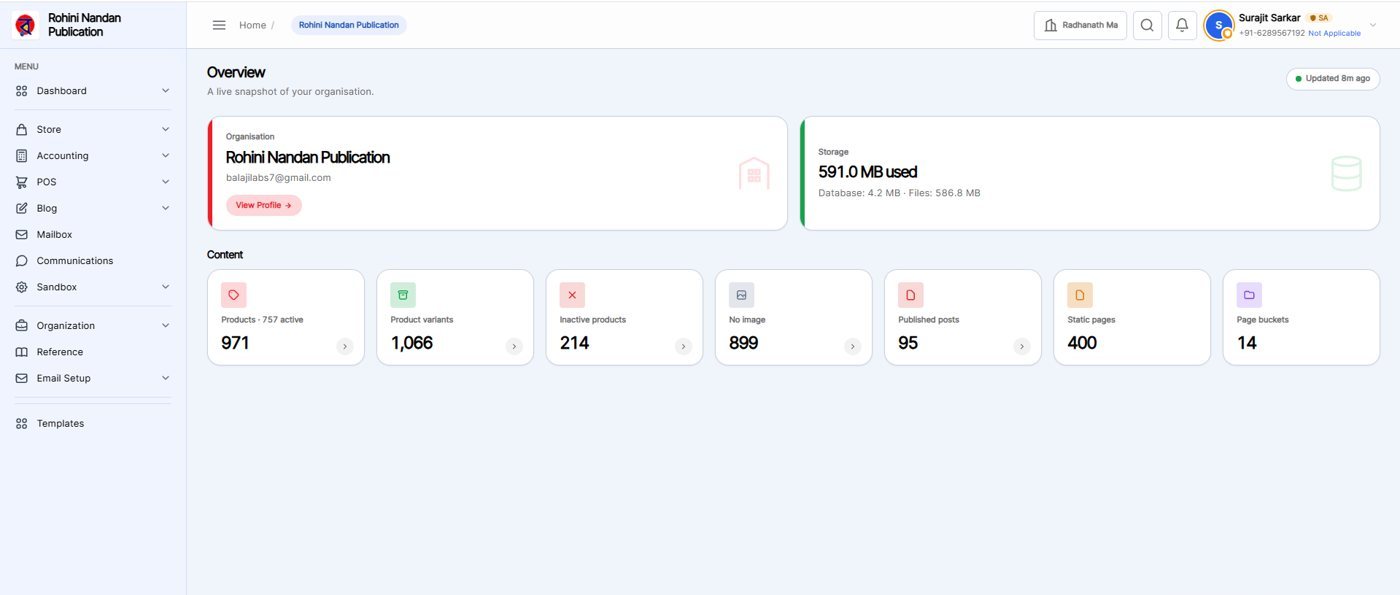Screen dimensions: 1400x595
Task: Click the Updated 8m ago badge
Action: coord(1333,79)
